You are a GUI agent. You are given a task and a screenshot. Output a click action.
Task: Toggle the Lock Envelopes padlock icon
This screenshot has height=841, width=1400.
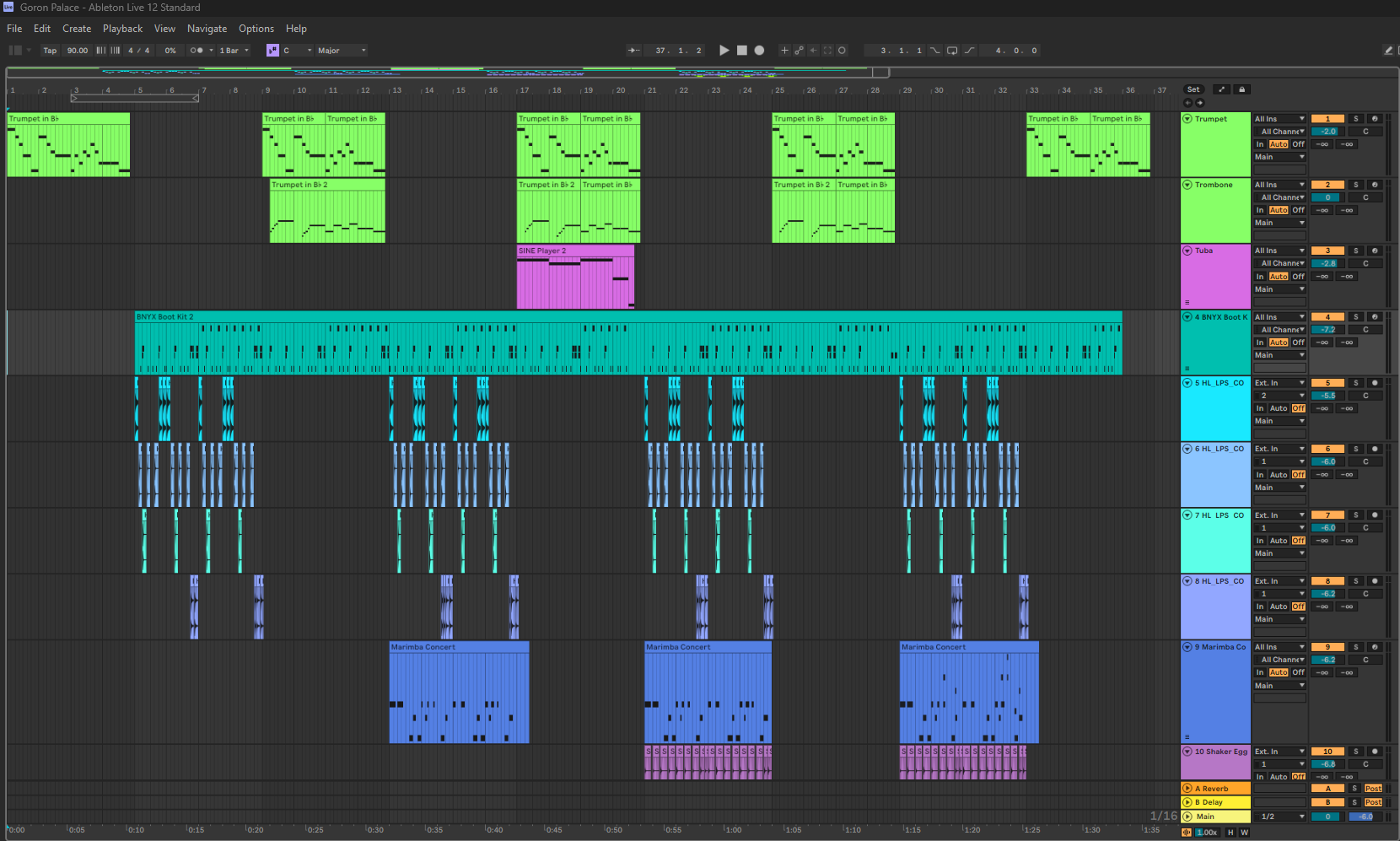click(x=1241, y=89)
